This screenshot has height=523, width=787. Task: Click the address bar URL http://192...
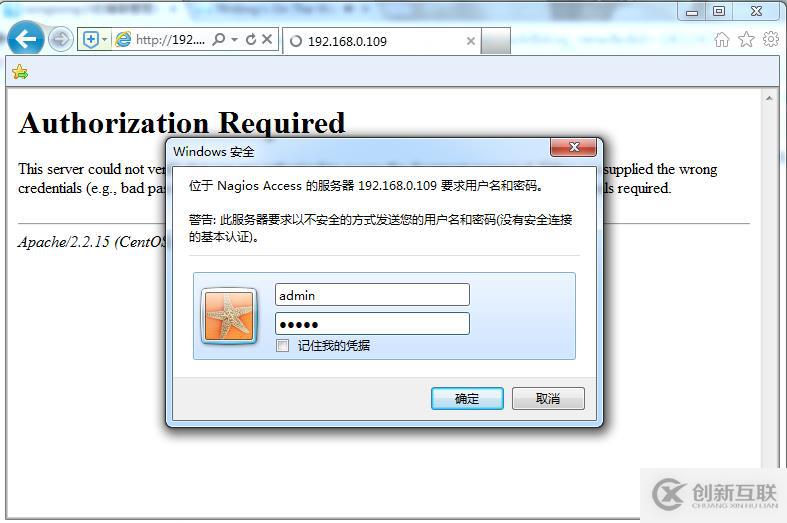pos(171,40)
